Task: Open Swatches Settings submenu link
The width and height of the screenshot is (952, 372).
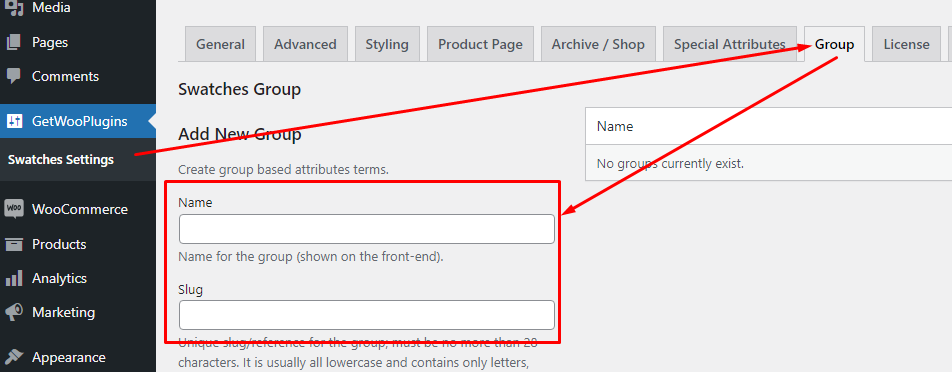Action: tap(61, 160)
